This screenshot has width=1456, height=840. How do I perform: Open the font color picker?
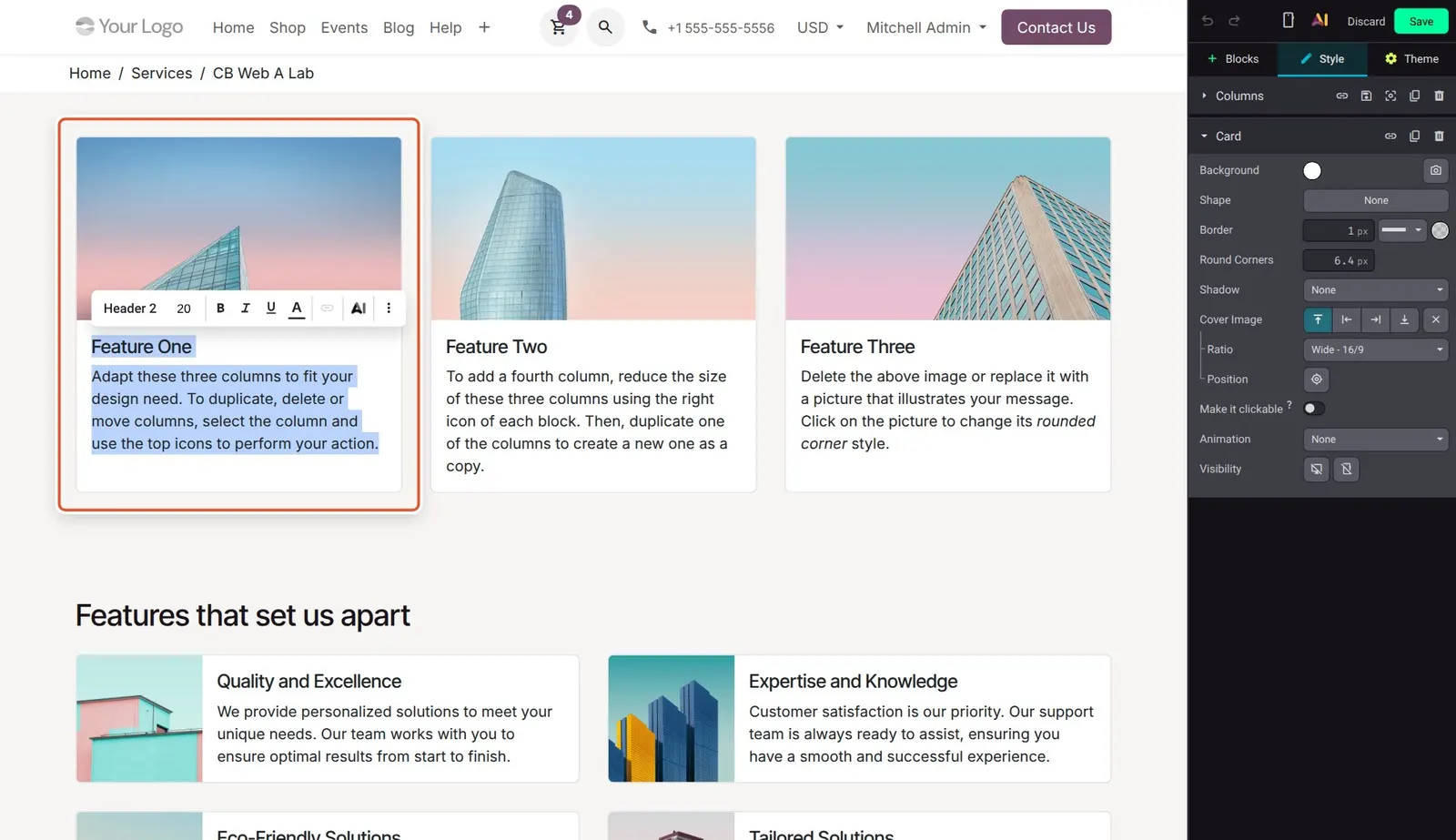[297, 308]
